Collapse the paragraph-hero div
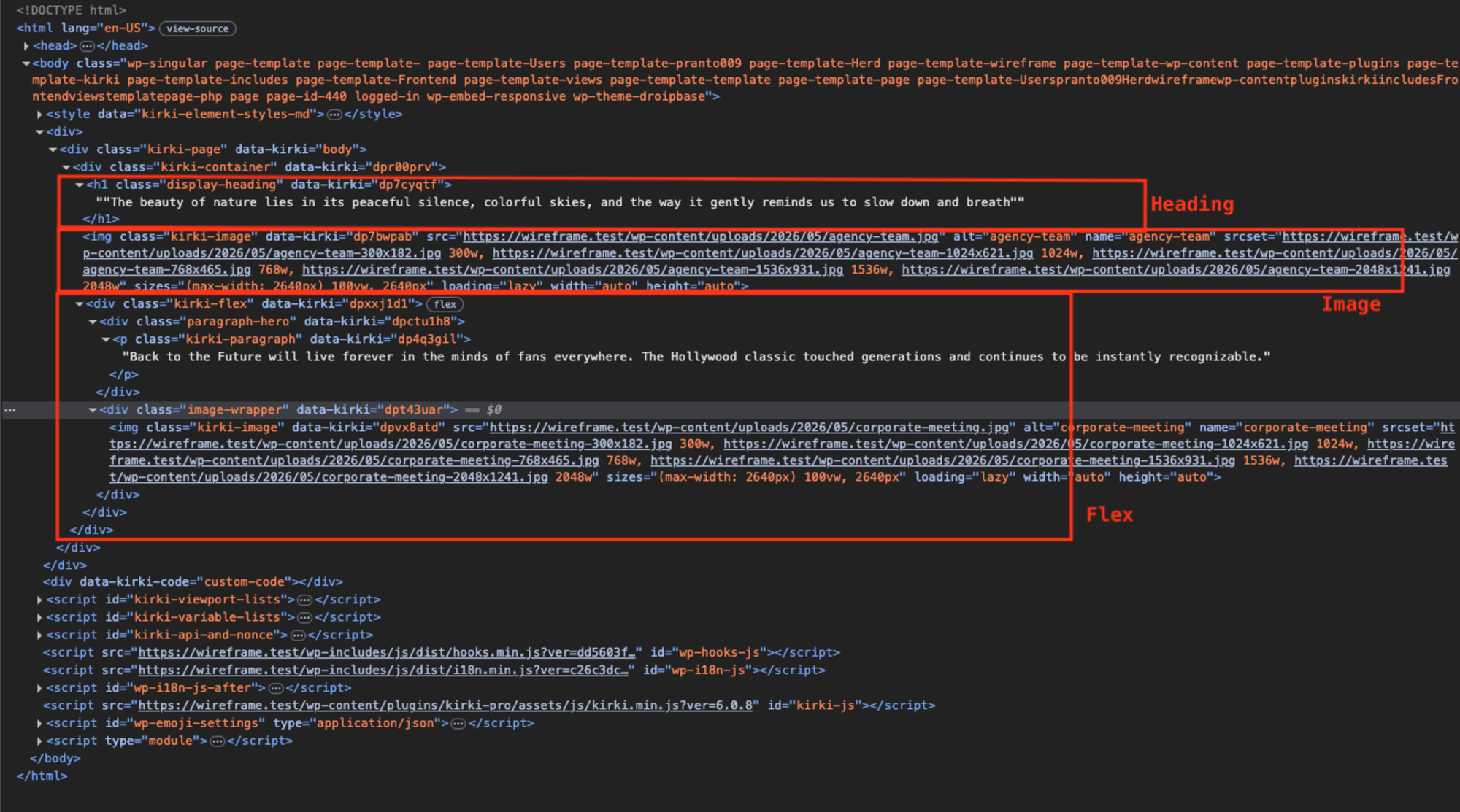Image resolution: width=1460 pixels, height=812 pixels. pos(93,322)
